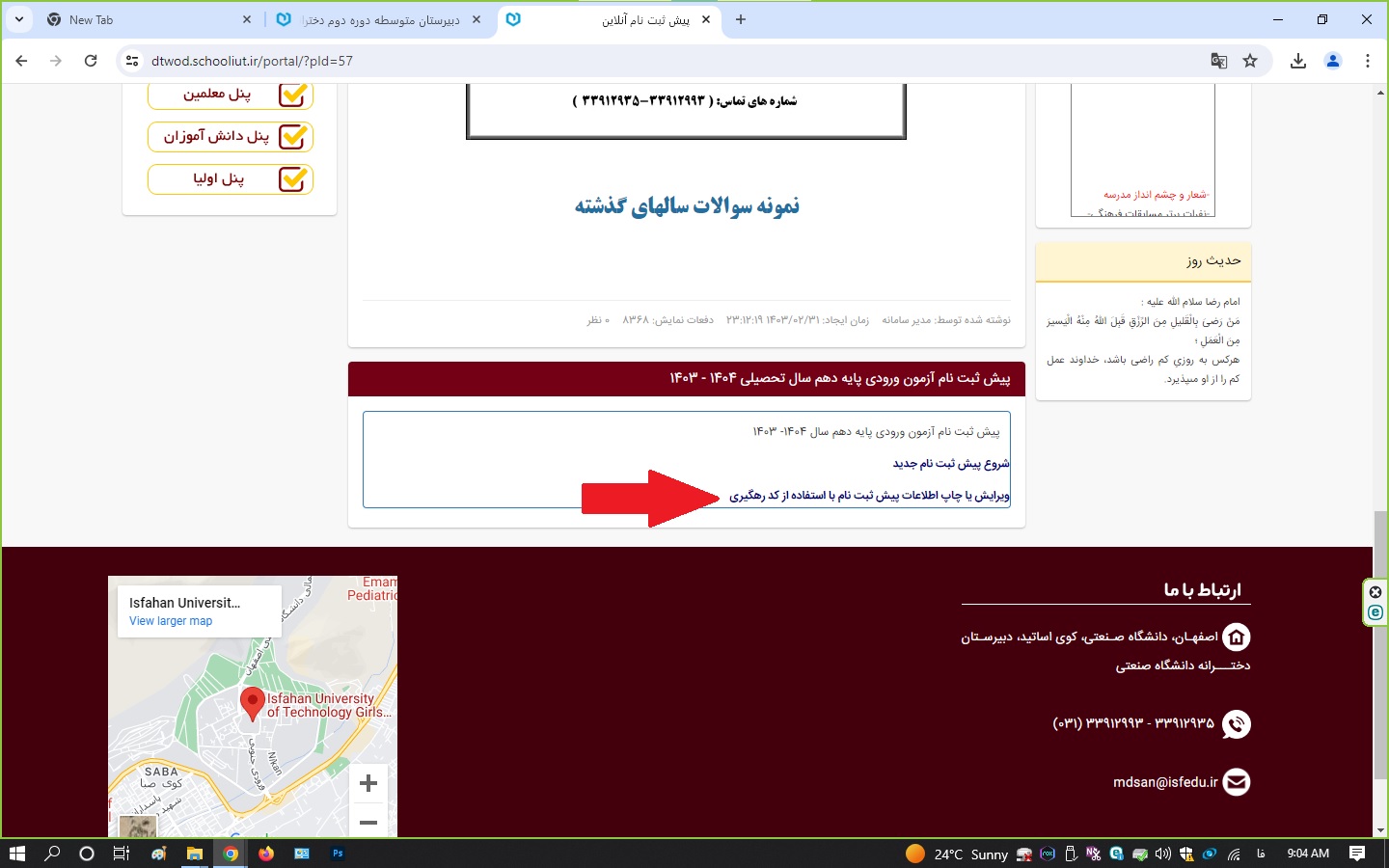Click View larger map link
This screenshot has height=868, width=1389.
171,621
